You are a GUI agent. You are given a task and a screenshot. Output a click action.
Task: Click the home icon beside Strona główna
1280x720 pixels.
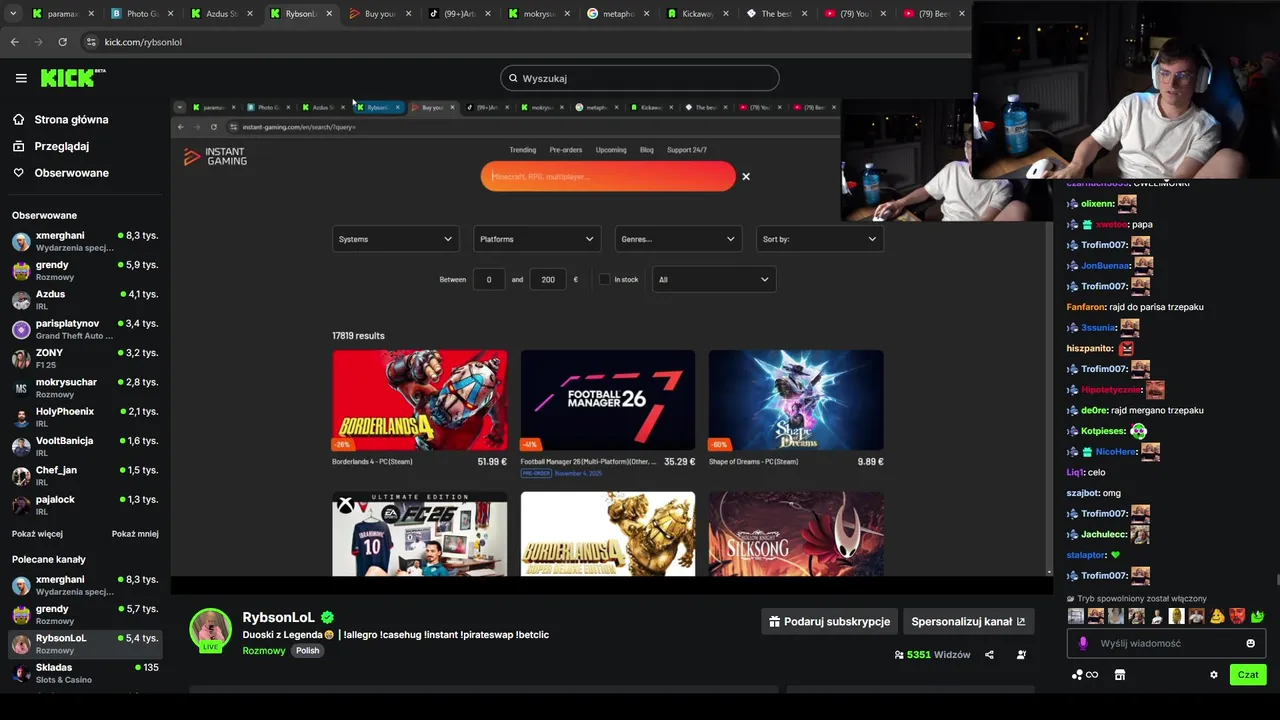19,120
